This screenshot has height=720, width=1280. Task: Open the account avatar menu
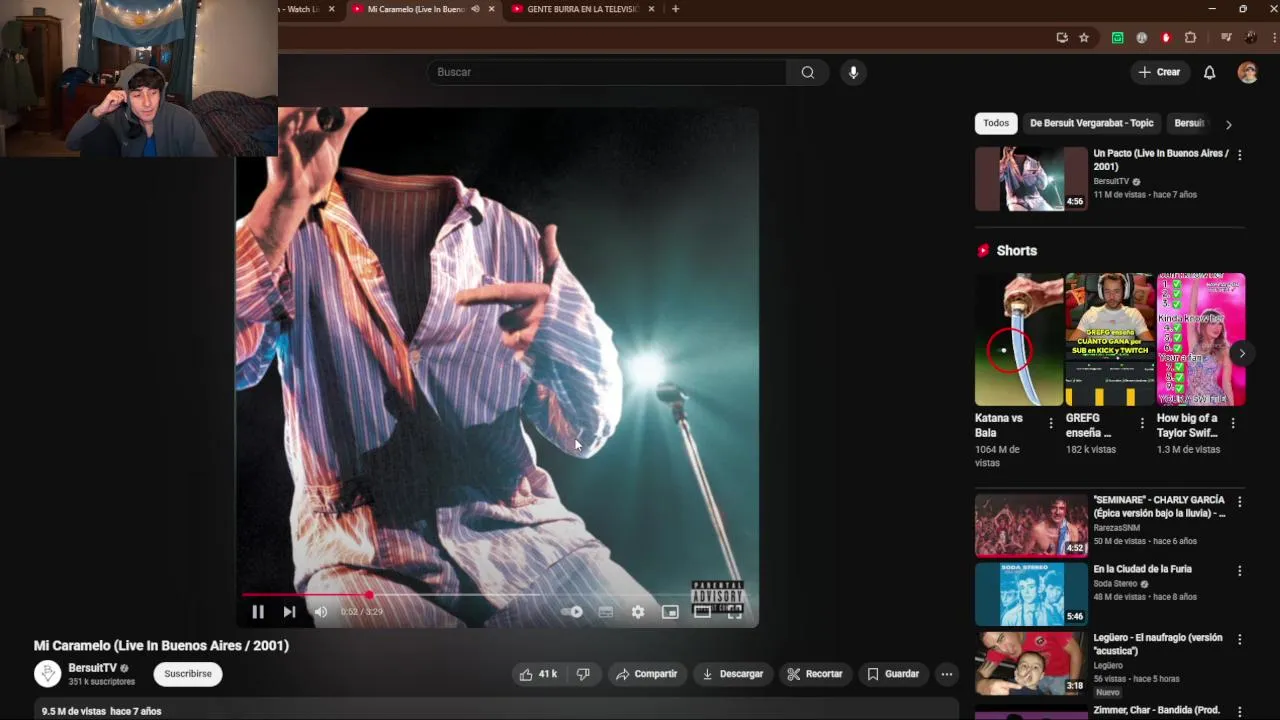pos(1247,72)
